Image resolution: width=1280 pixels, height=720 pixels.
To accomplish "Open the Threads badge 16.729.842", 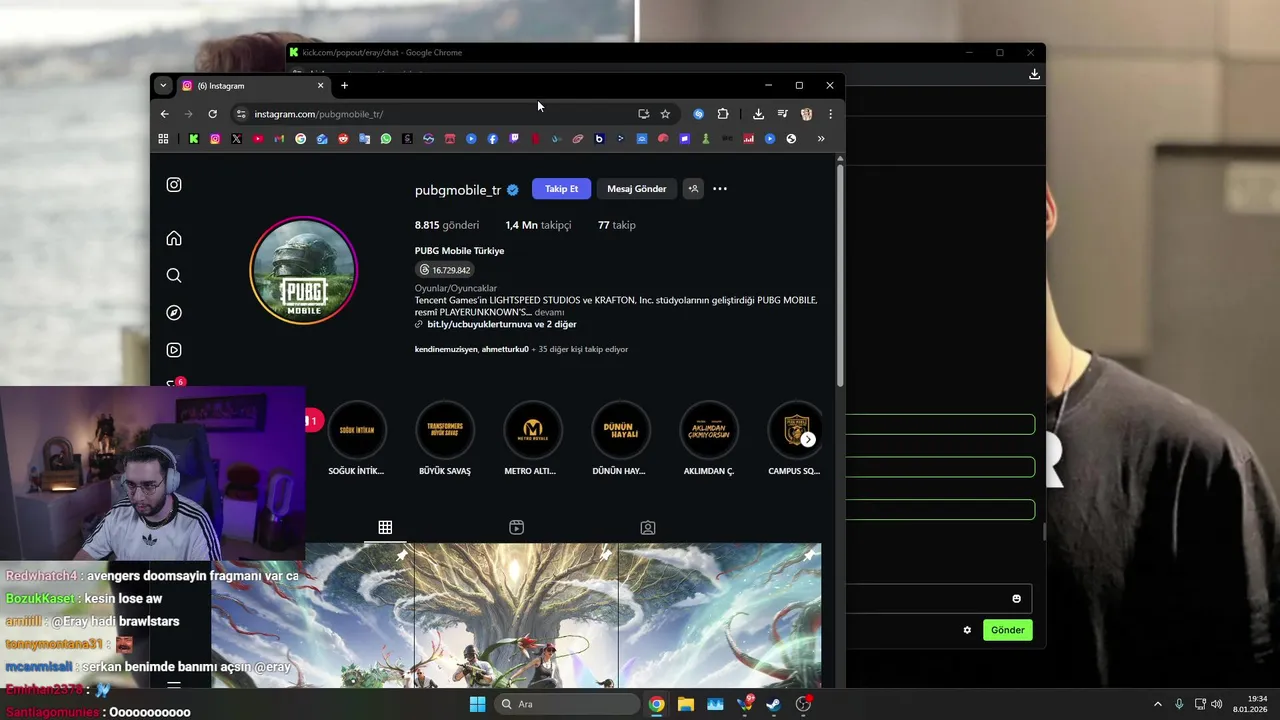I will (445, 270).
